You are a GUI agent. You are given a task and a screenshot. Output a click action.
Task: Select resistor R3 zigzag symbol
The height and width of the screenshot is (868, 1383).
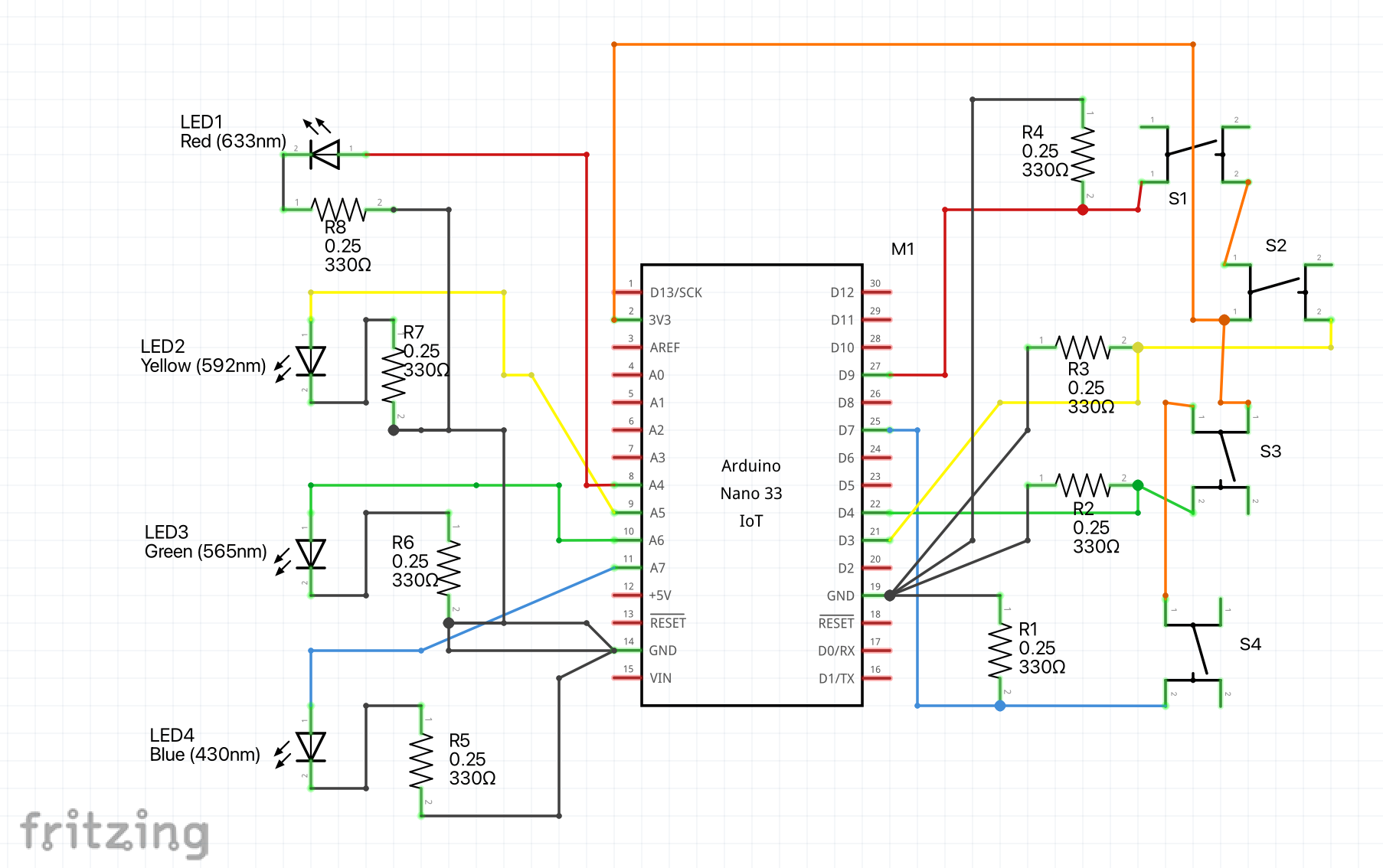tap(1083, 348)
